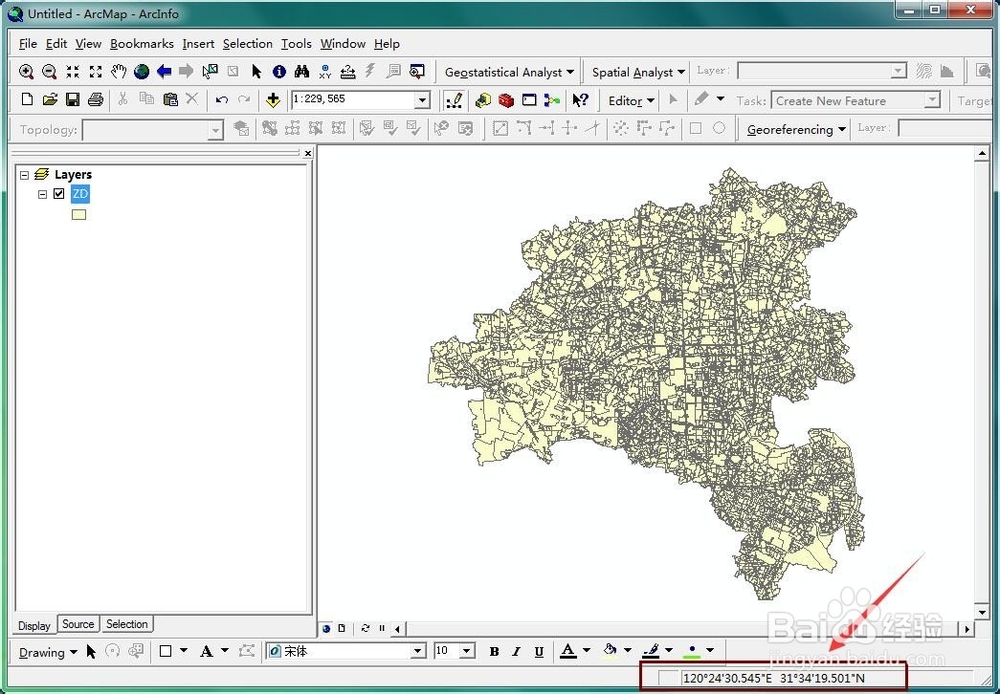Activate the Identify tool
This screenshot has height=694, width=1000.
click(x=279, y=71)
